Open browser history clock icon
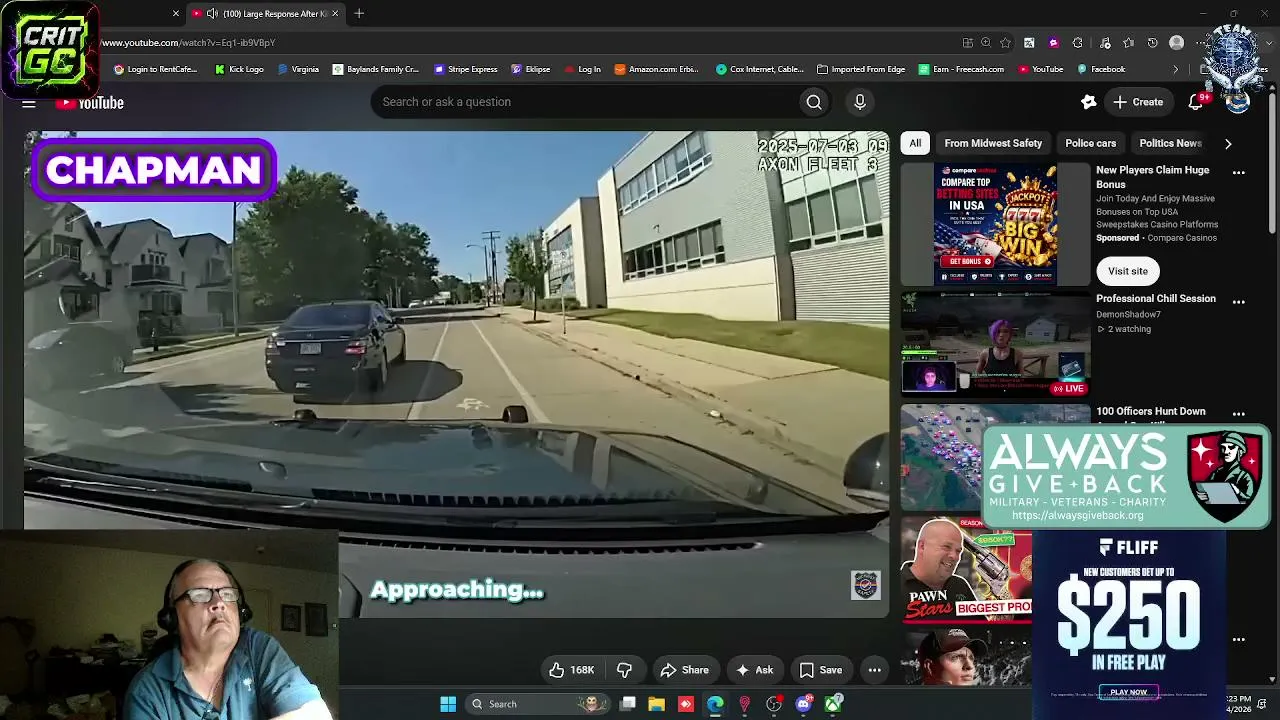 (1153, 43)
